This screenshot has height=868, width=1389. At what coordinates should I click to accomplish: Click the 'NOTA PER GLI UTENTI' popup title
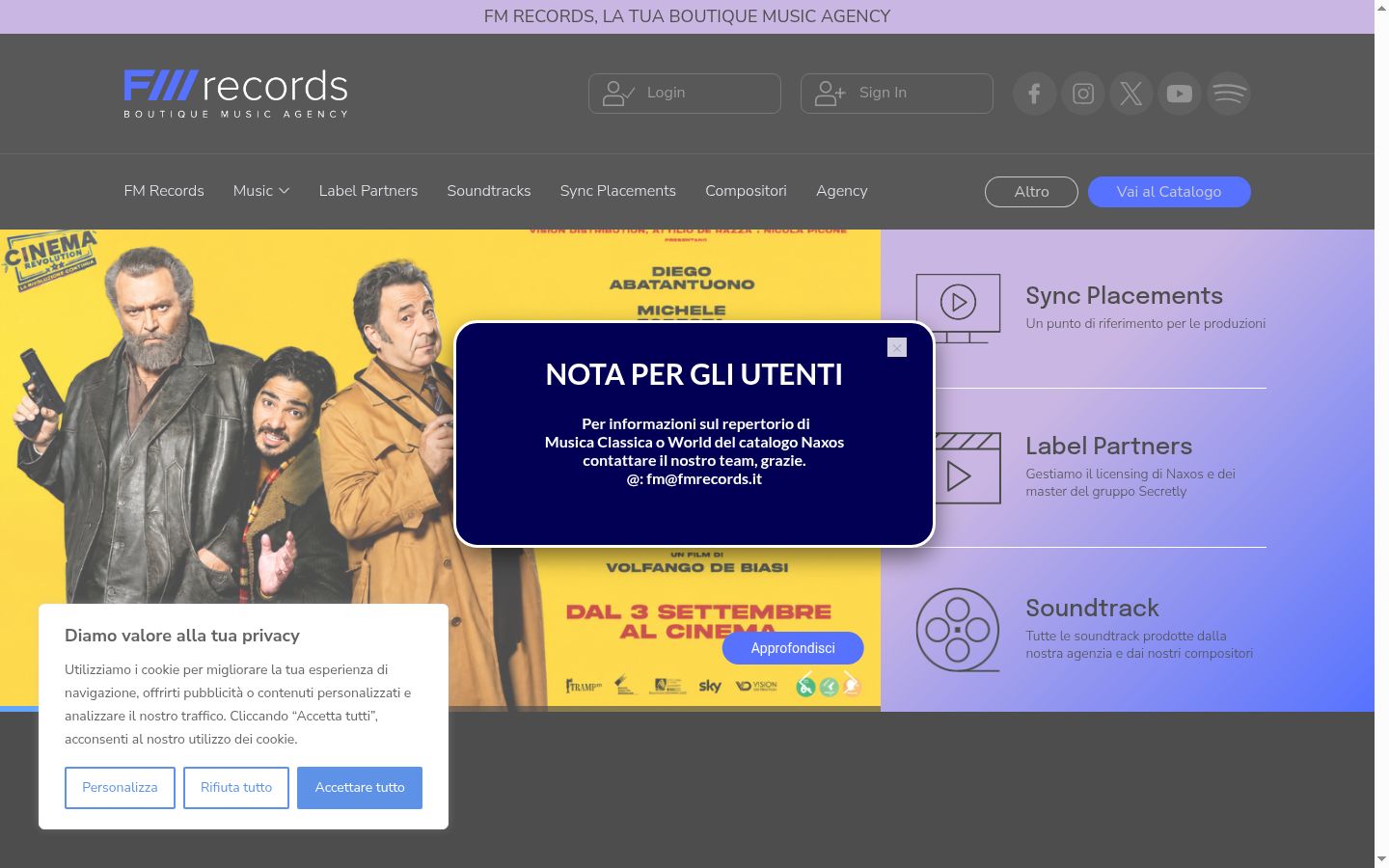(x=694, y=374)
